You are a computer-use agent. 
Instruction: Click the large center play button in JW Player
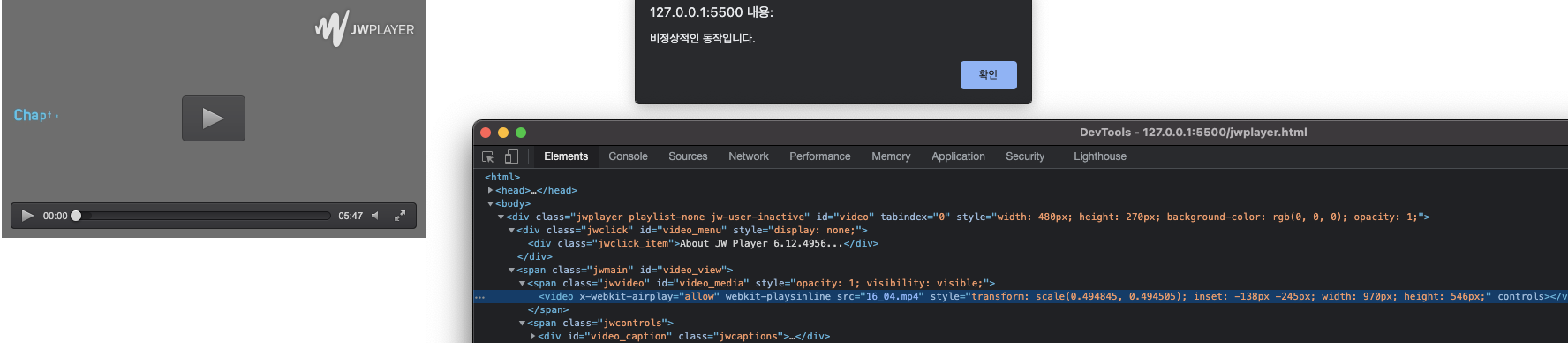(214, 118)
